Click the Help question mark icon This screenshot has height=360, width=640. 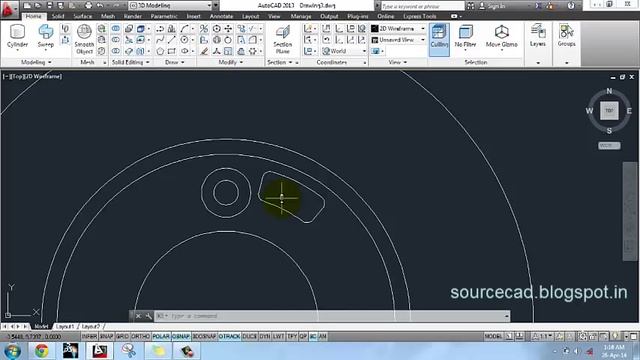(571, 6)
